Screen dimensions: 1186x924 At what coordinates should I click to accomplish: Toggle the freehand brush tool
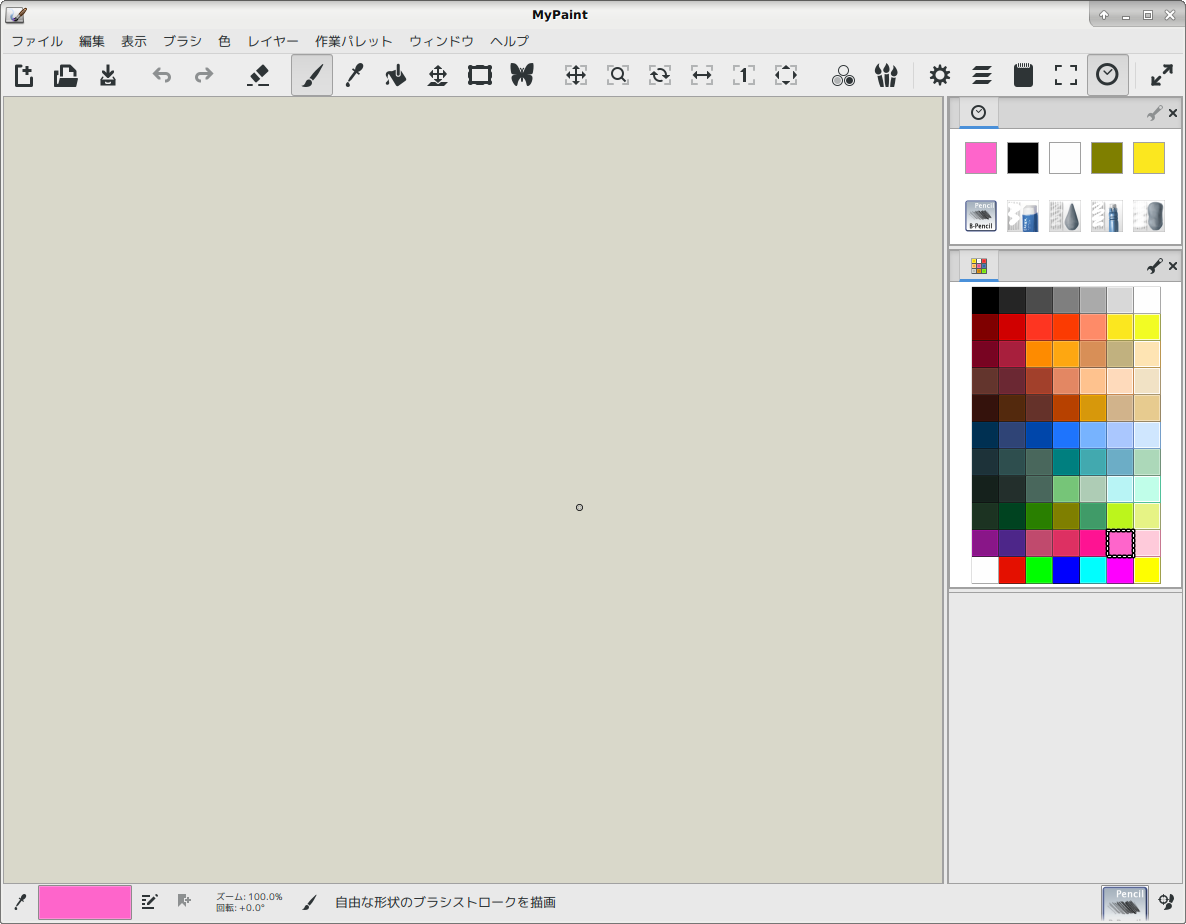(312, 75)
